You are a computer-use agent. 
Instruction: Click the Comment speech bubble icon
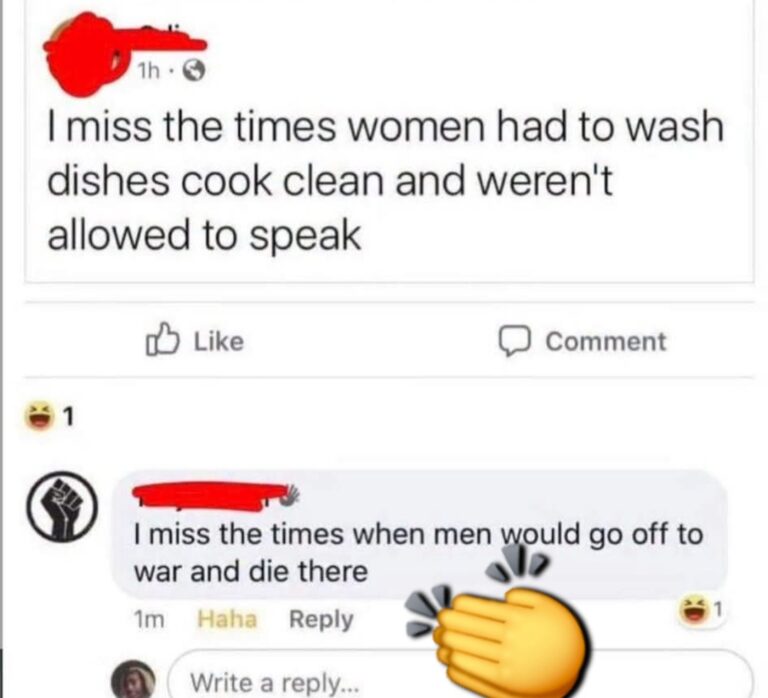click(x=514, y=341)
